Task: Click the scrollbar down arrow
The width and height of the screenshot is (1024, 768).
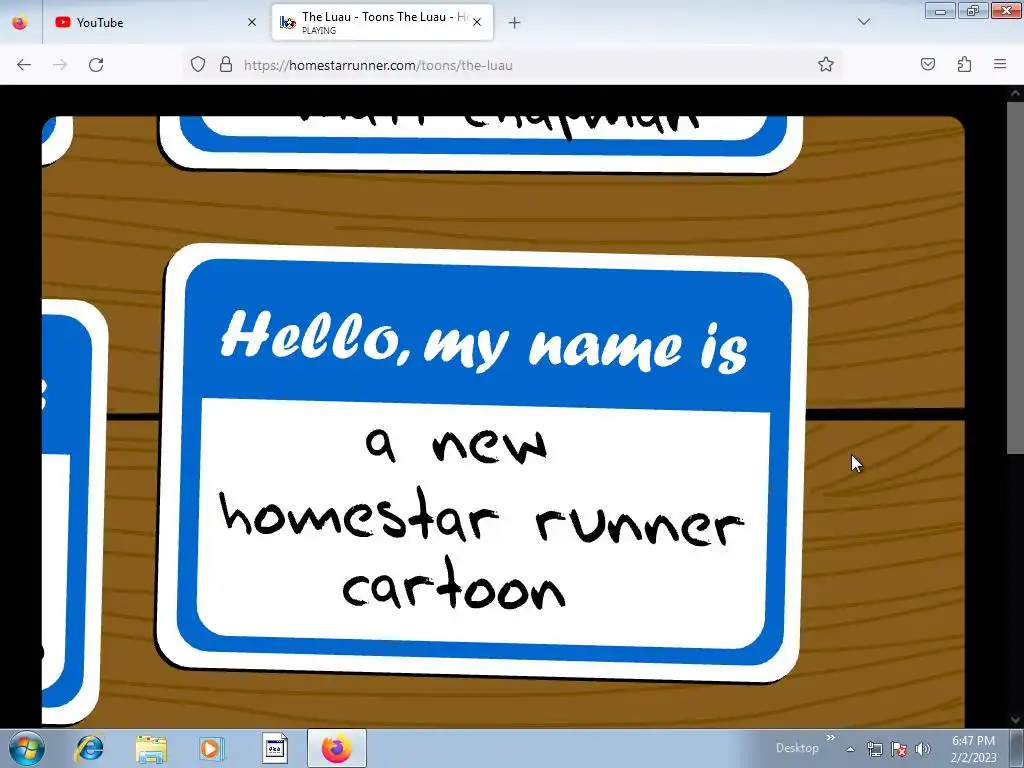Action: click(x=1015, y=720)
